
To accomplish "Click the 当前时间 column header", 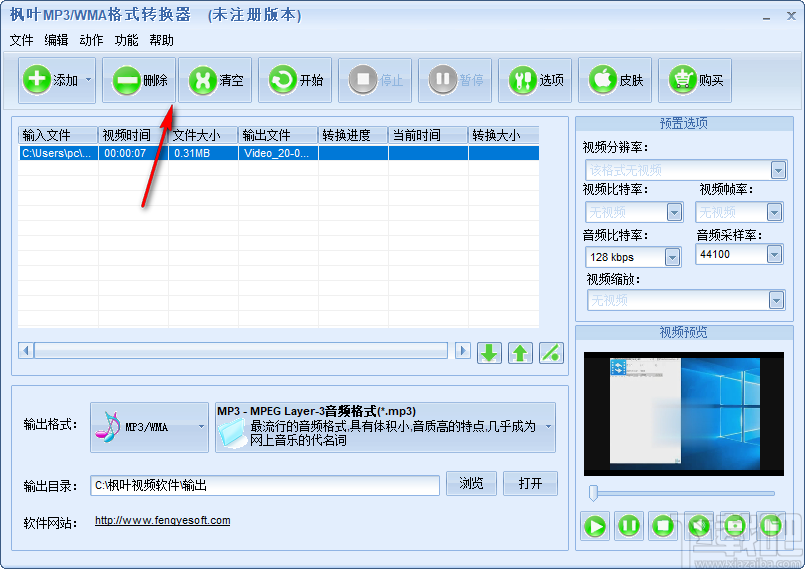I will 428,135.
